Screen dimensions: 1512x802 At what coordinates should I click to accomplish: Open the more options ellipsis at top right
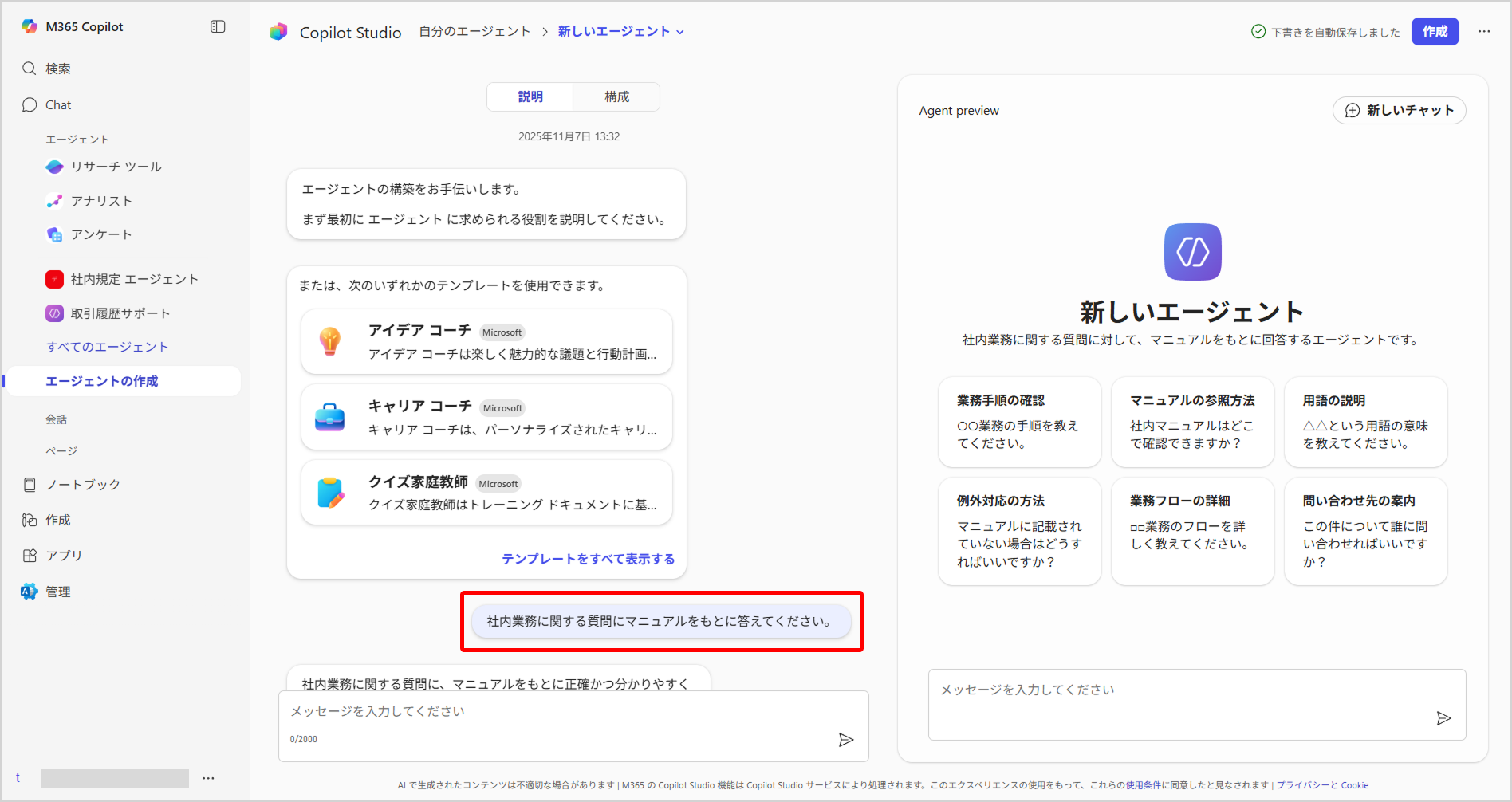tap(1483, 32)
